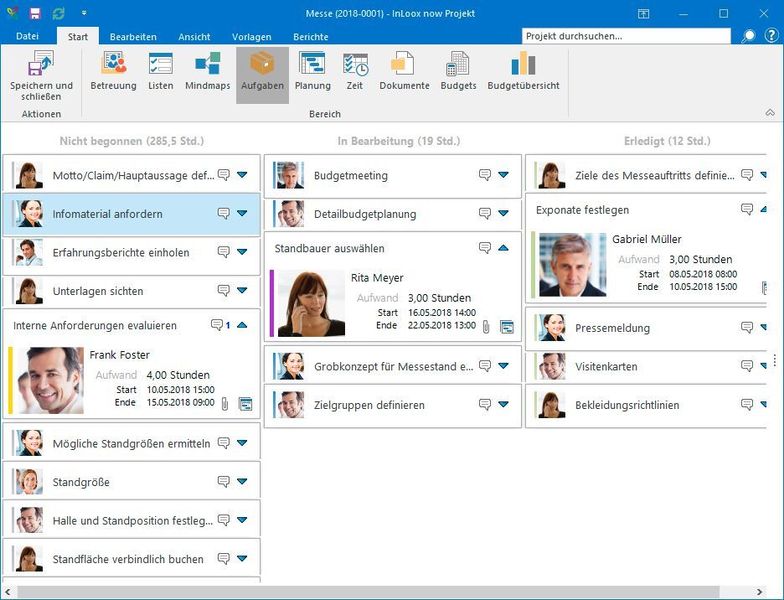Collapse the ribbon with chevron arrow

click(x=770, y=113)
